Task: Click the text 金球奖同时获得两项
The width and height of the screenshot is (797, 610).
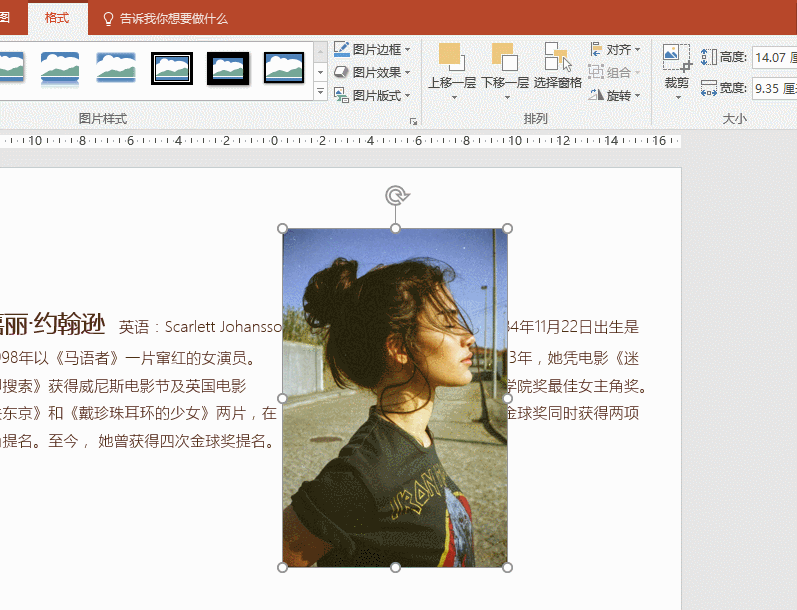Action: click(573, 413)
